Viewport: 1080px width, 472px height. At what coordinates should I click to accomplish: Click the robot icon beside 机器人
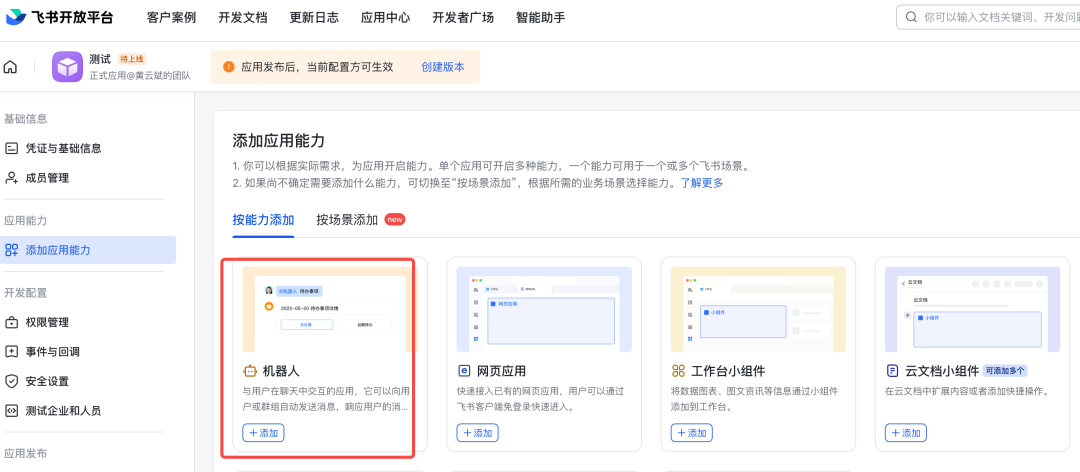click(x=249, y=371)
